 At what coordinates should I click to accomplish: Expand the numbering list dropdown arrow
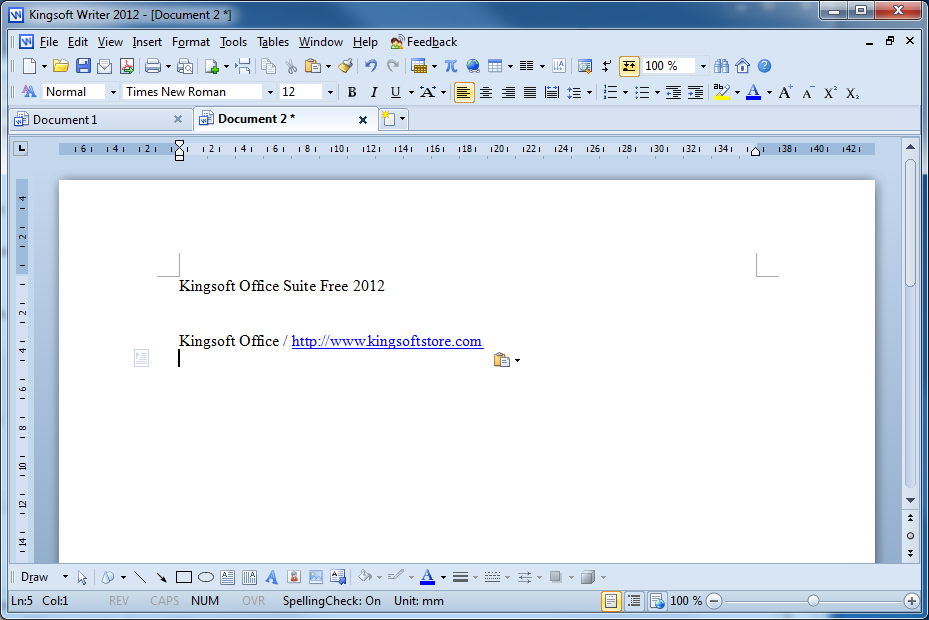(625, 92)
